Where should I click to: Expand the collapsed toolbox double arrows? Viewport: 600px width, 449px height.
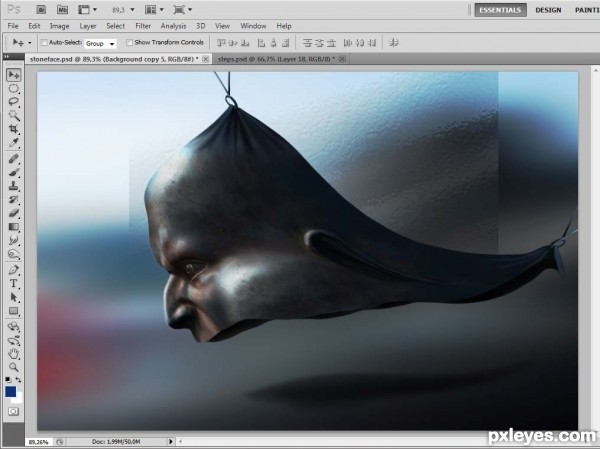[x=6, y=56]
